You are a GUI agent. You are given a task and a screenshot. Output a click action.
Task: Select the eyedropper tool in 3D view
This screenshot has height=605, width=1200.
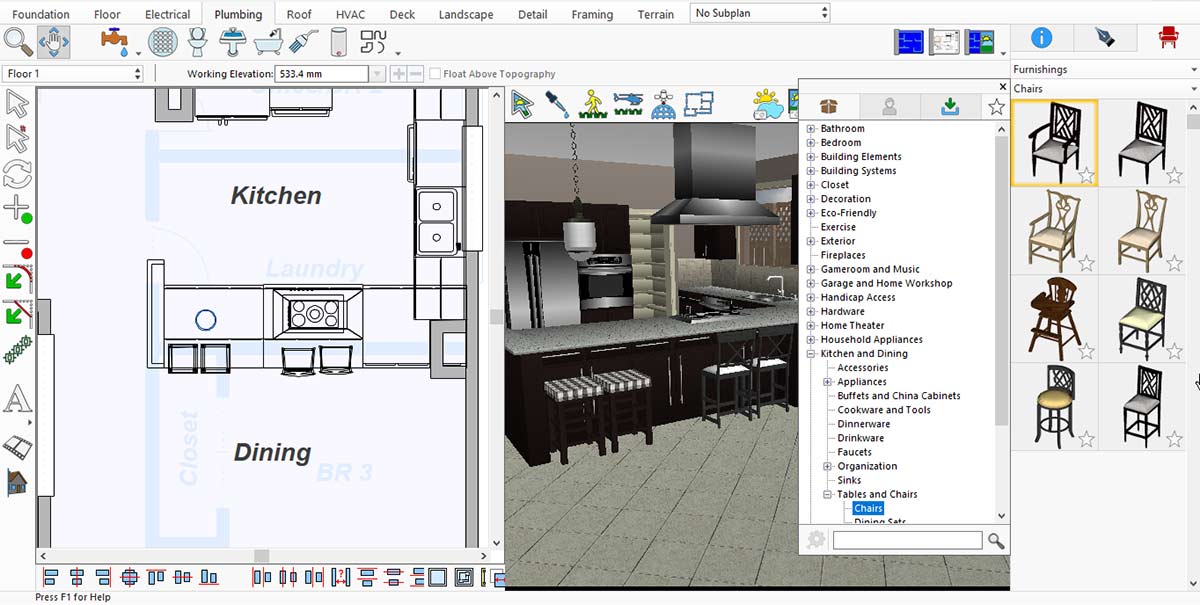click(558, 104)
